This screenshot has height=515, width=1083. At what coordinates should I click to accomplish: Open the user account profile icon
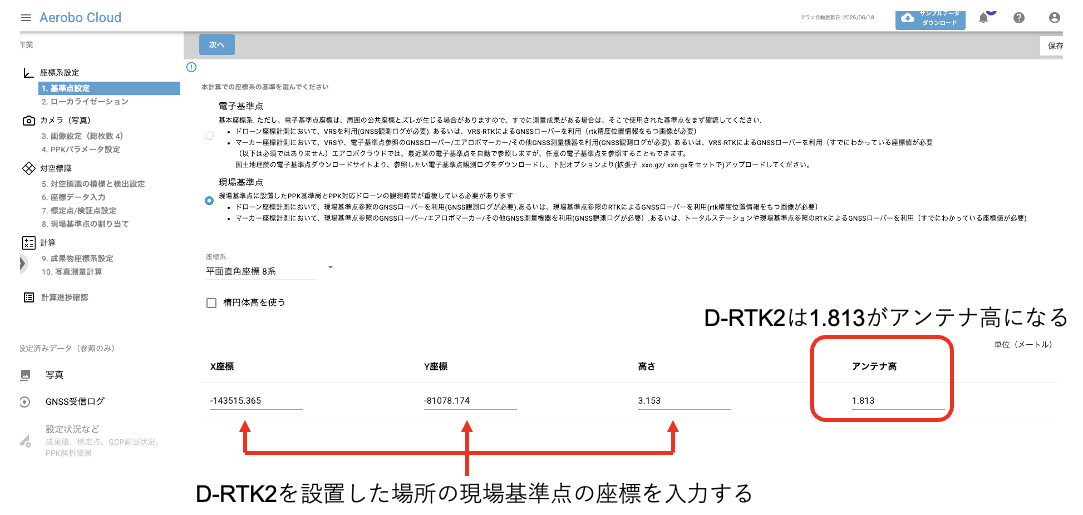[x=1054, y=18]
